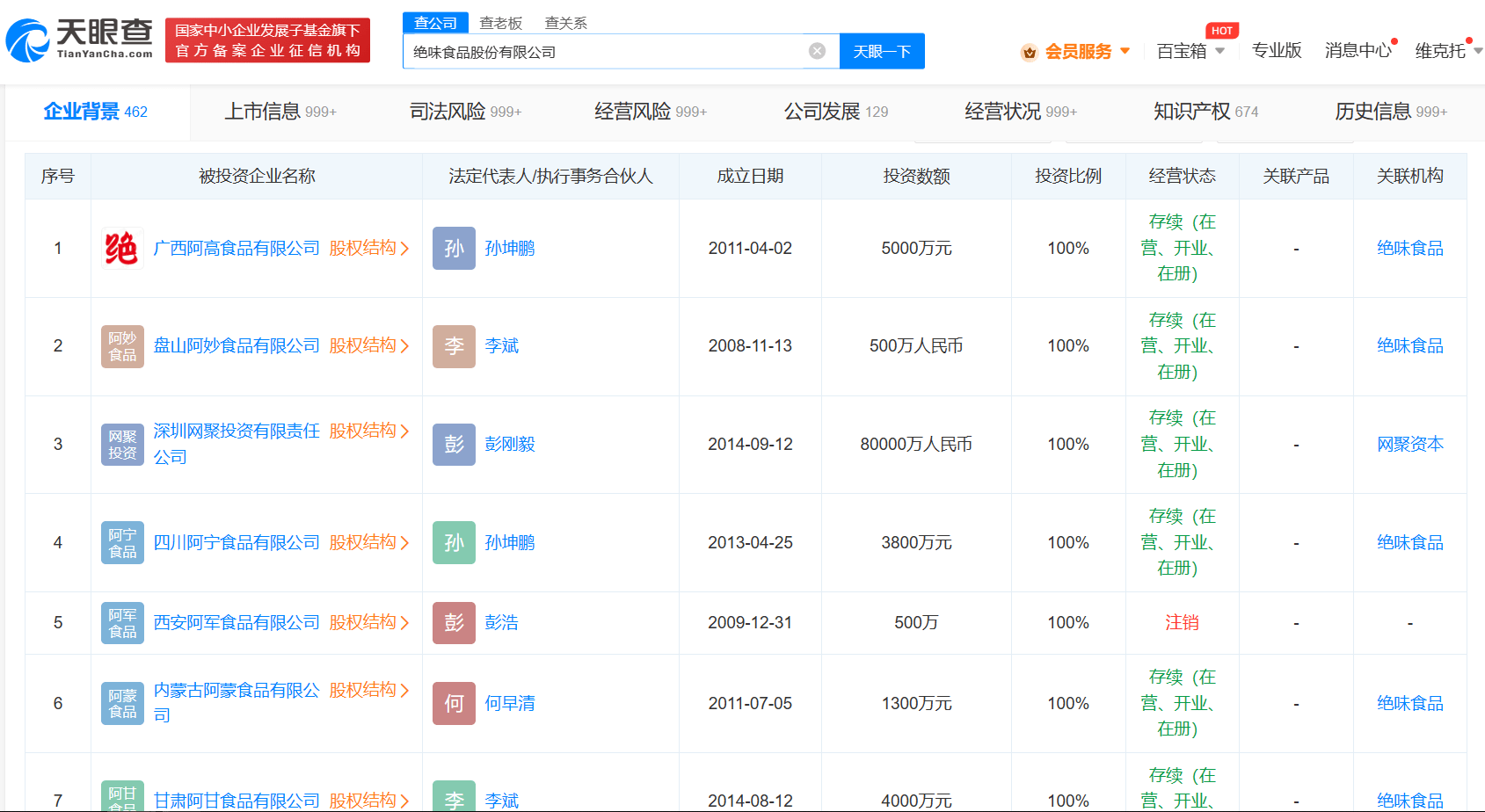The height and width of the screenshot is (812, 1485).
Task: Click 孙坤鹏's avatar icon in row 1
Action: (454, 248)
